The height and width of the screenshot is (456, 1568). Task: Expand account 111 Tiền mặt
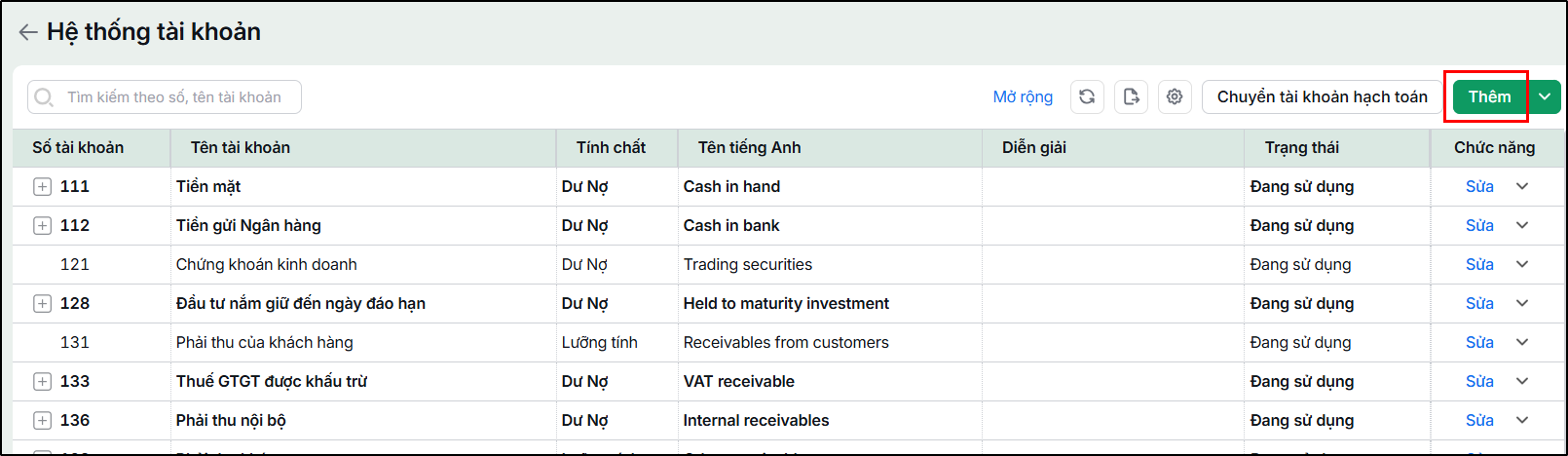point(42,187)
